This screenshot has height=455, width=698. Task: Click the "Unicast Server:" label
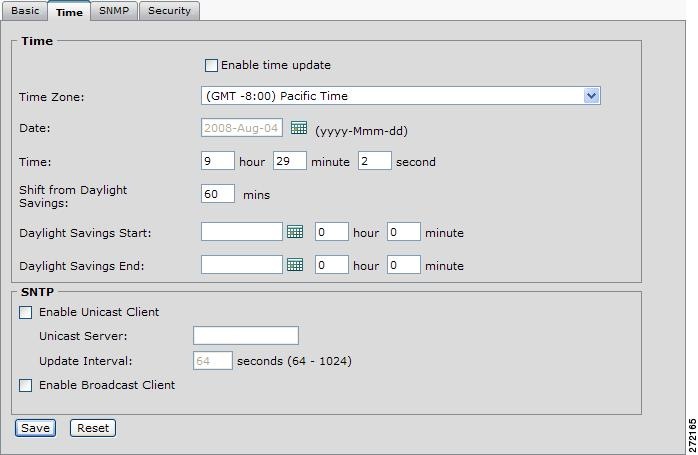83,336
